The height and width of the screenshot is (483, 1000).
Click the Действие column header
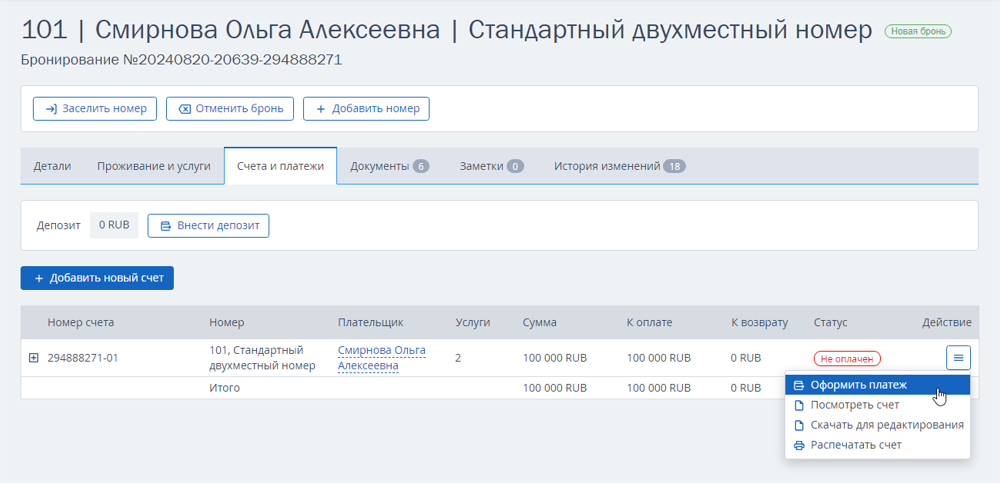coord(946,322)
